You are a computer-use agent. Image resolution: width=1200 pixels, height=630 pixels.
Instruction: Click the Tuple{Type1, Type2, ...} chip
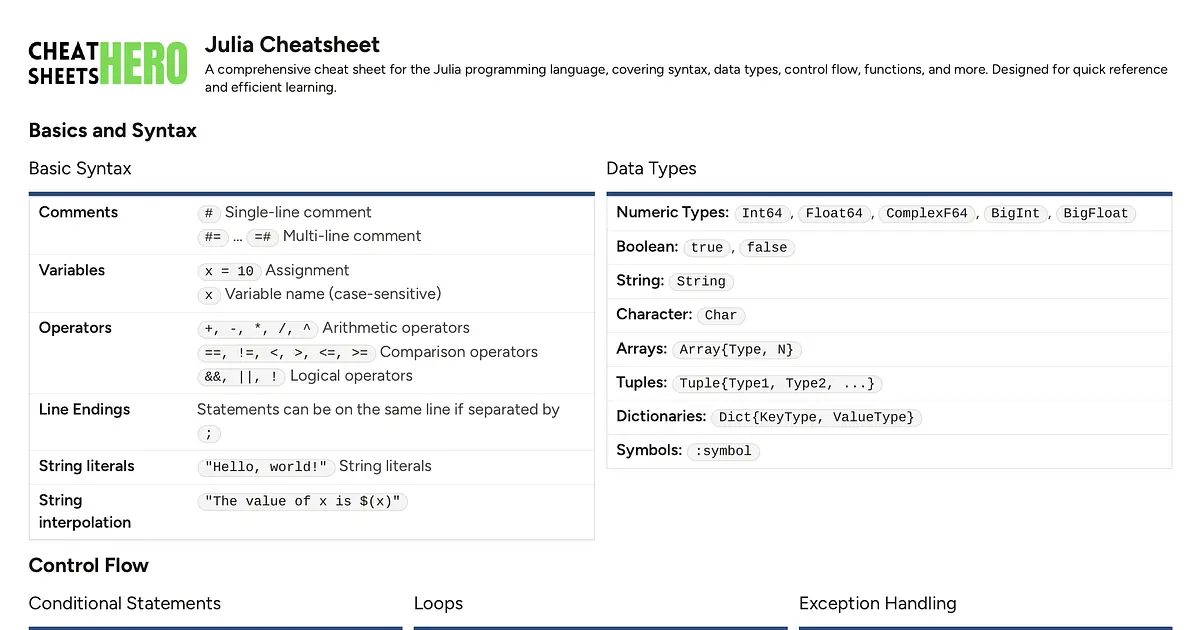777,383
